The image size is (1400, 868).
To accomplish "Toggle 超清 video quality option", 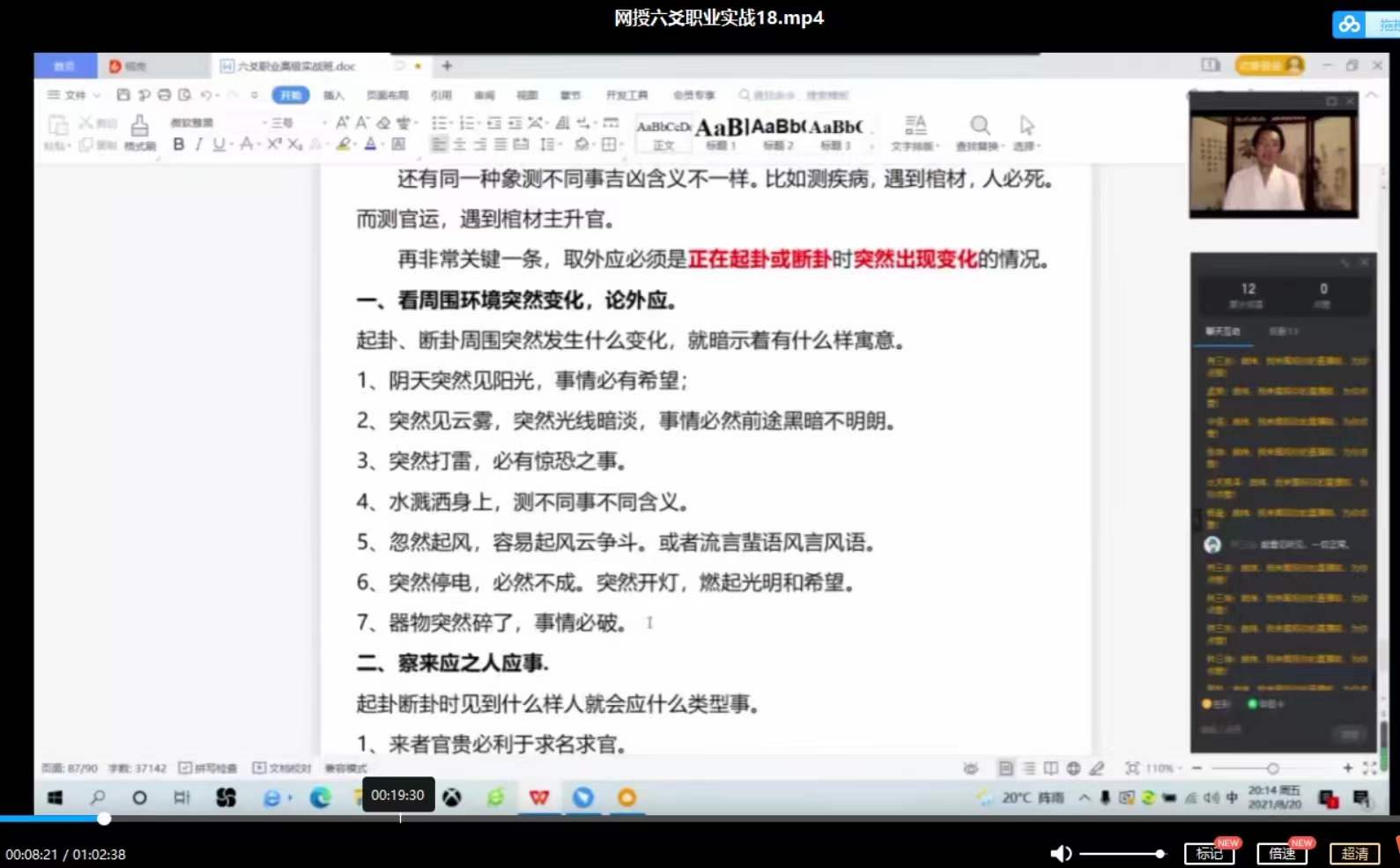I will point(1354,853).
